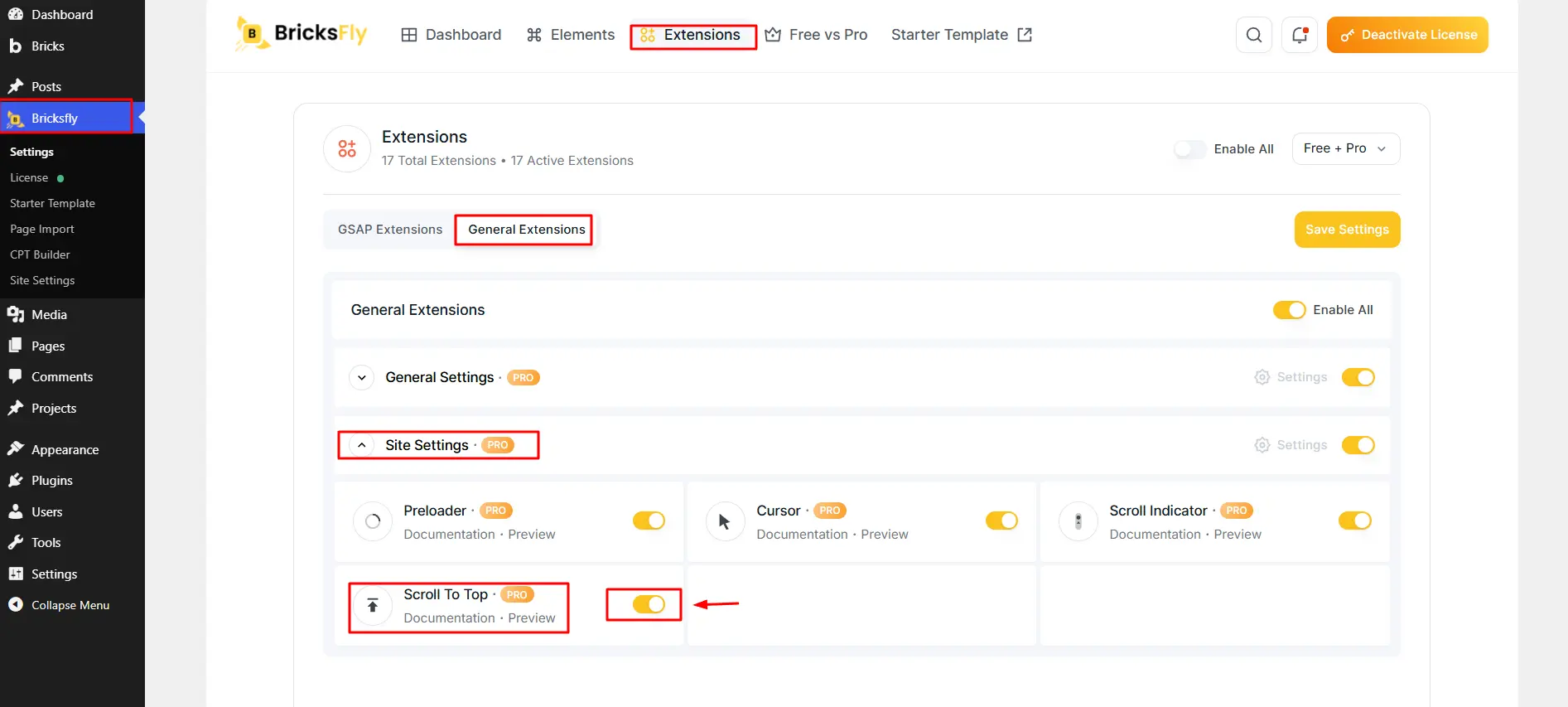Click the Scroll To Top arrow icon
This screenshot has height=707, width=1568.
tap(373, 606)
